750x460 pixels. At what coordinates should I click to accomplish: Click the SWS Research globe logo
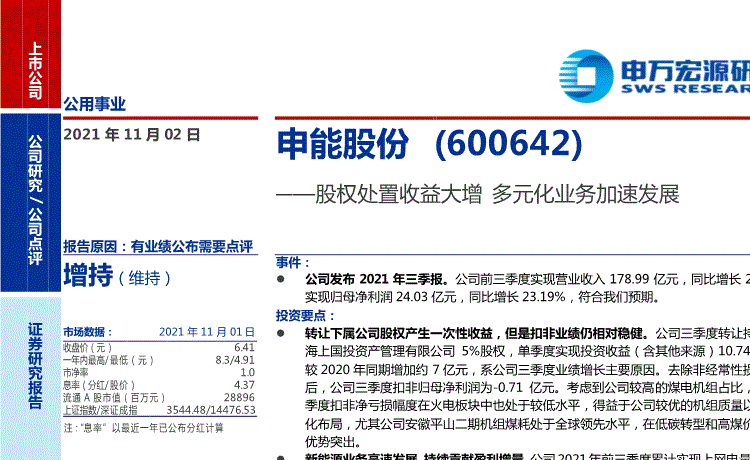586,76
